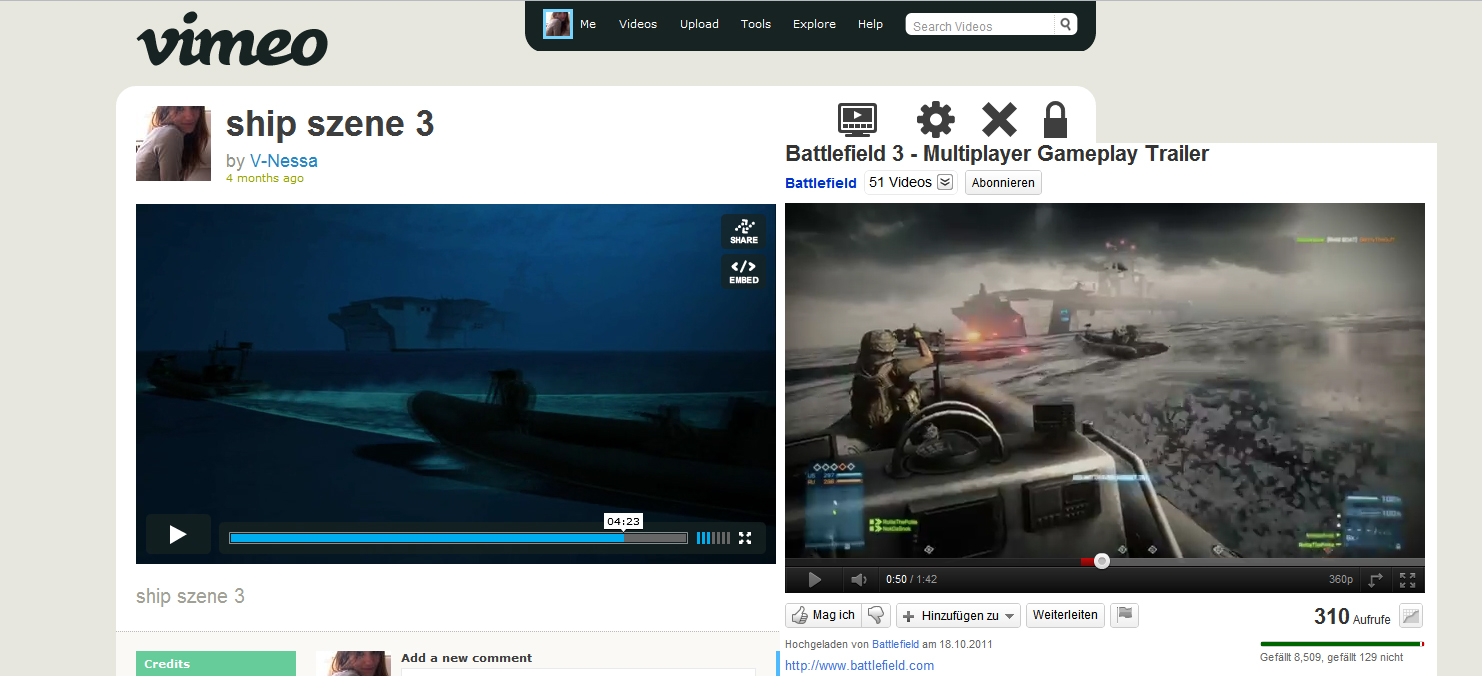1482x676 pixels.
Task: Click the Weiterleiten button
Action: [x=1065, y=615]
